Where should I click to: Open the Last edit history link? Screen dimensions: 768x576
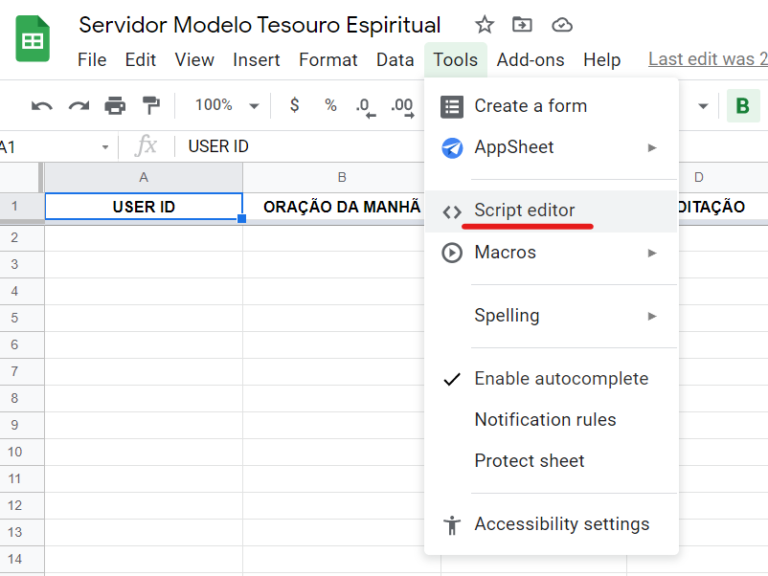707,59
